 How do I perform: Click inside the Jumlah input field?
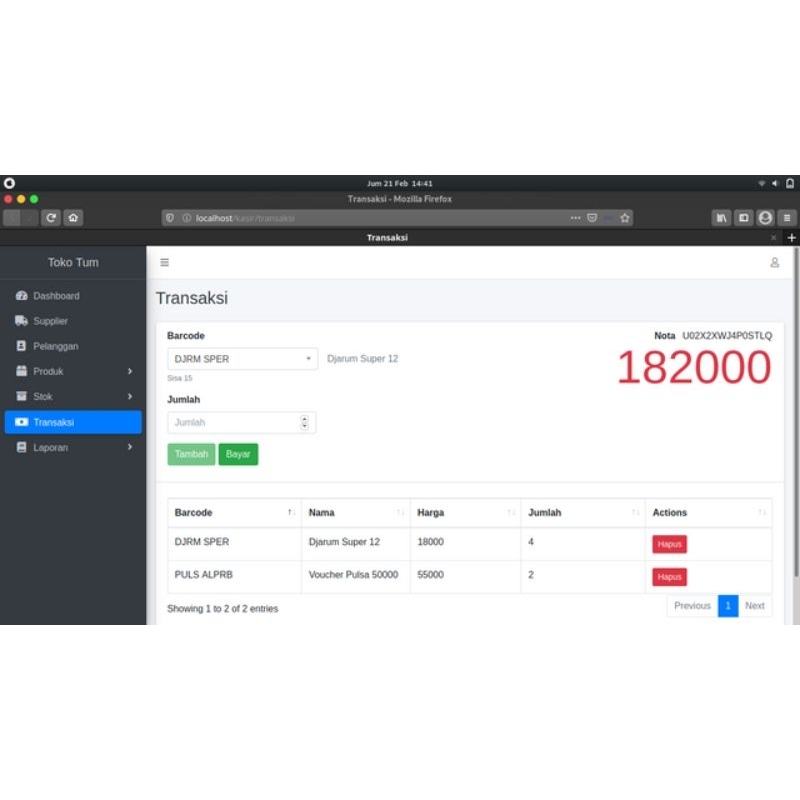(x=230, y=421)
